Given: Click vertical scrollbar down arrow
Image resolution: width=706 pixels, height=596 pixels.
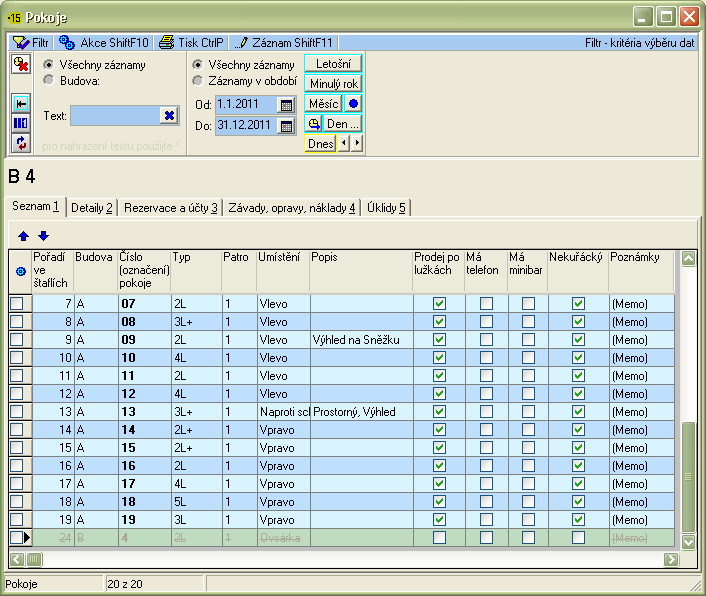Looking at the screenshot, I should pyautogui.click(x=688, y=542).
